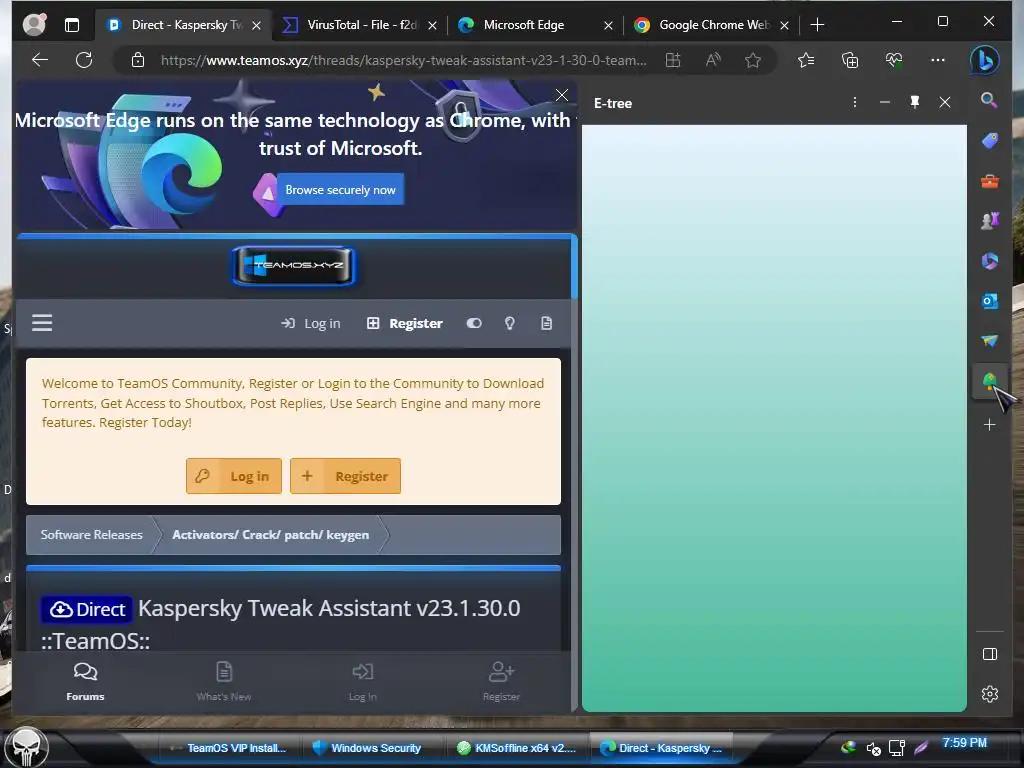This screenshot has width=1024, height=768.
Task: Open sidebar Microsoft 365 icon
Action: tap(989, 261)
